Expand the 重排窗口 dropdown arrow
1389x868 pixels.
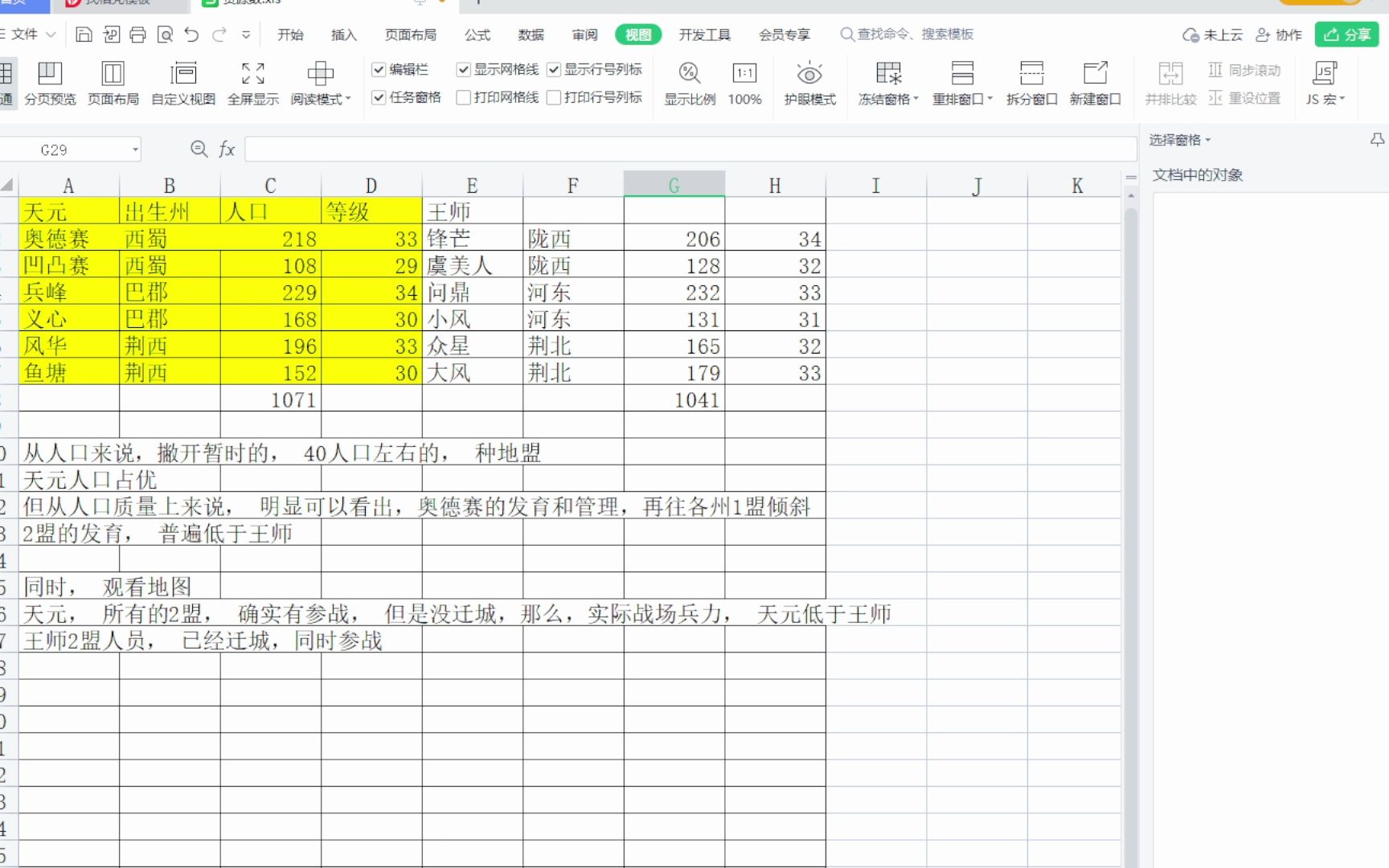point(990,99)
